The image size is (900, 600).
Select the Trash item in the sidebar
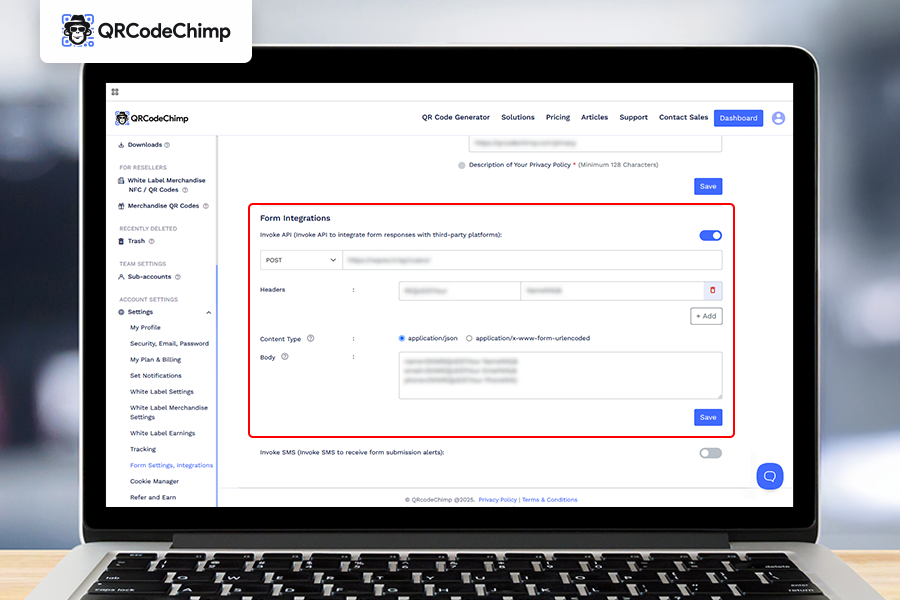(x=137, y=241)
